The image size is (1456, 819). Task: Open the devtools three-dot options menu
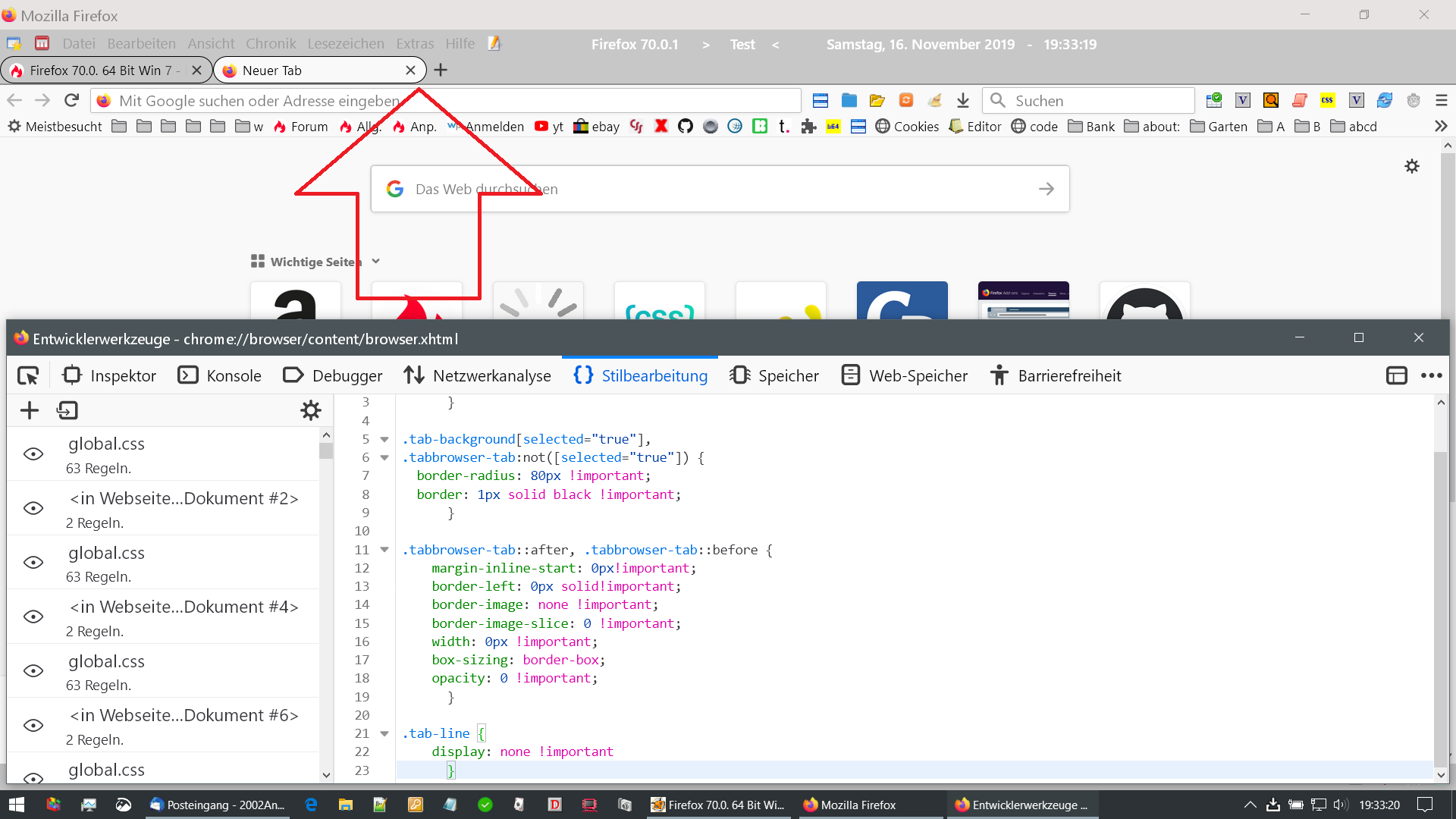coord(1431,375)
